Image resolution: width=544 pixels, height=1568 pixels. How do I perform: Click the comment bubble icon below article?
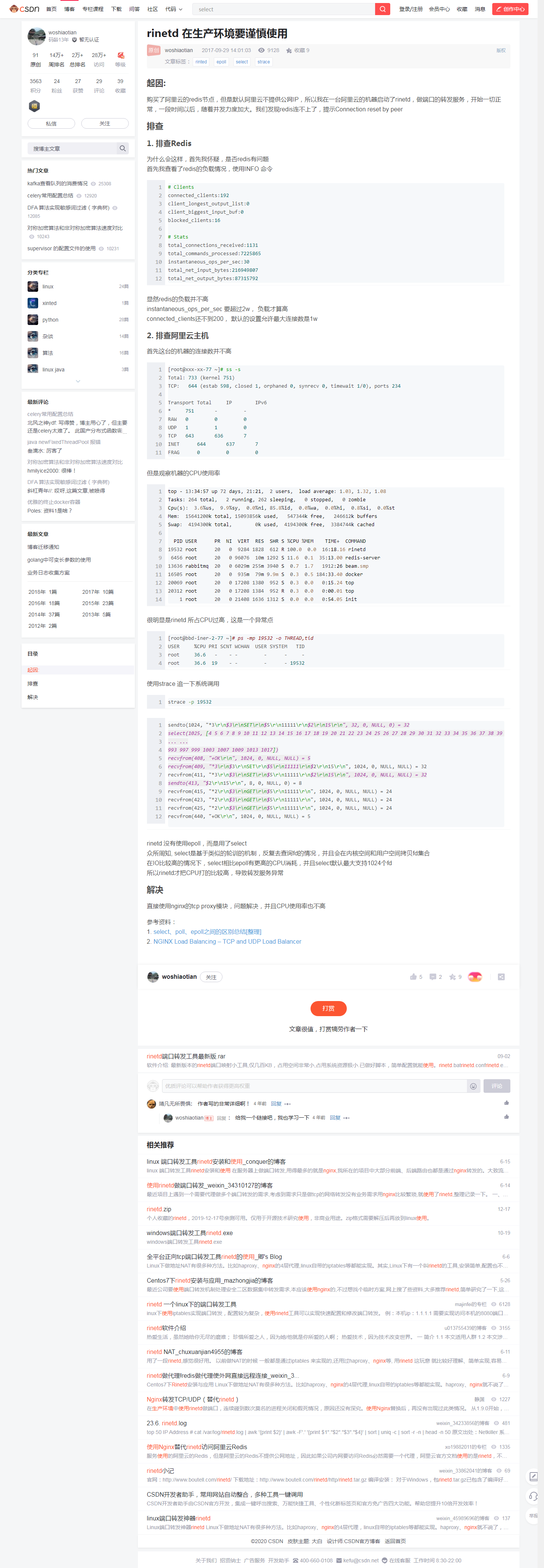(x=433, y=977)
